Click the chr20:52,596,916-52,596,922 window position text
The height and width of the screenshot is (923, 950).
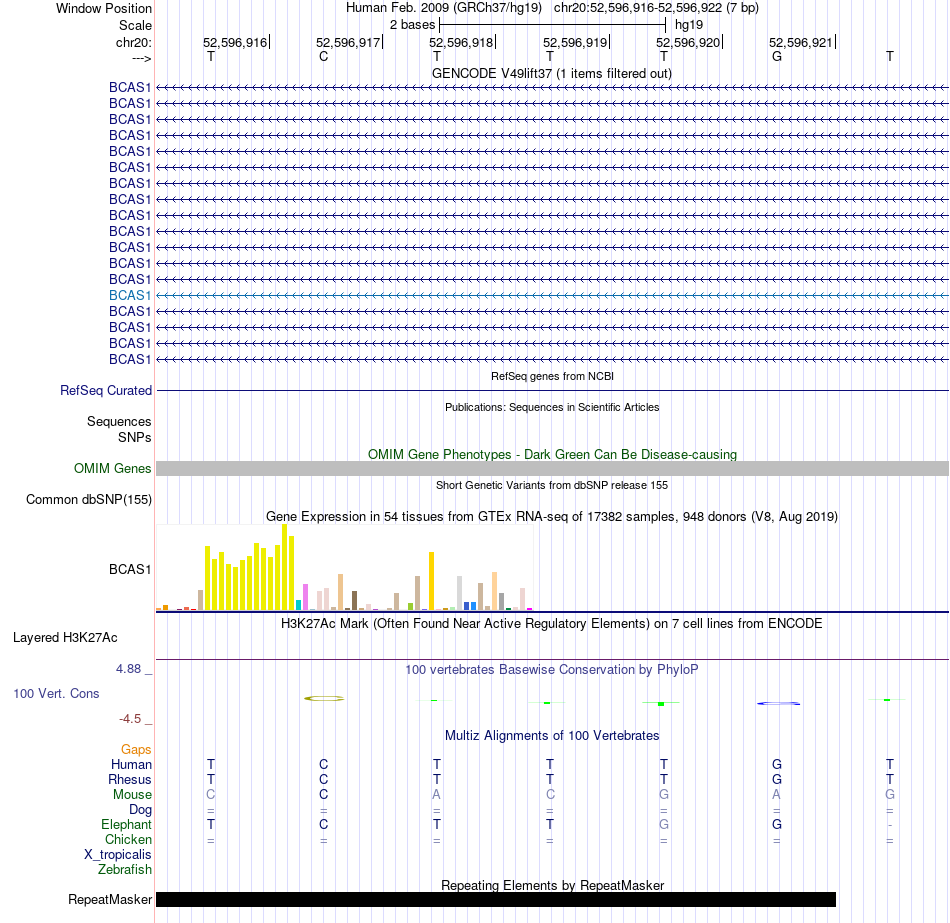(x=656, y=8)
